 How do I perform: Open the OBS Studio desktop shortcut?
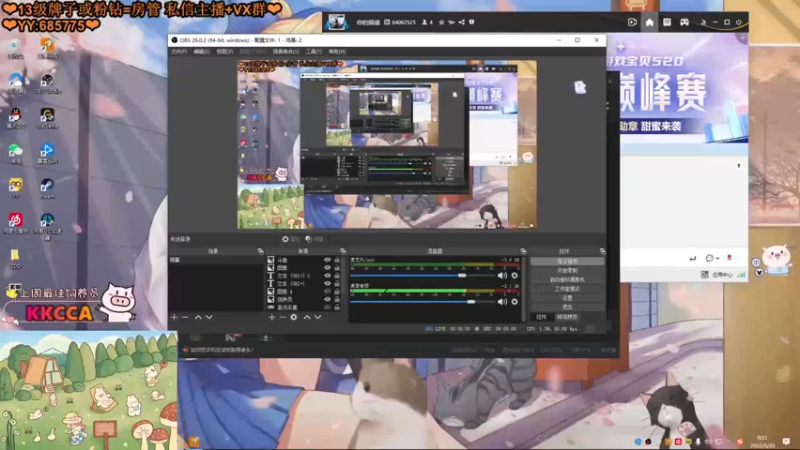pos(47,84)
